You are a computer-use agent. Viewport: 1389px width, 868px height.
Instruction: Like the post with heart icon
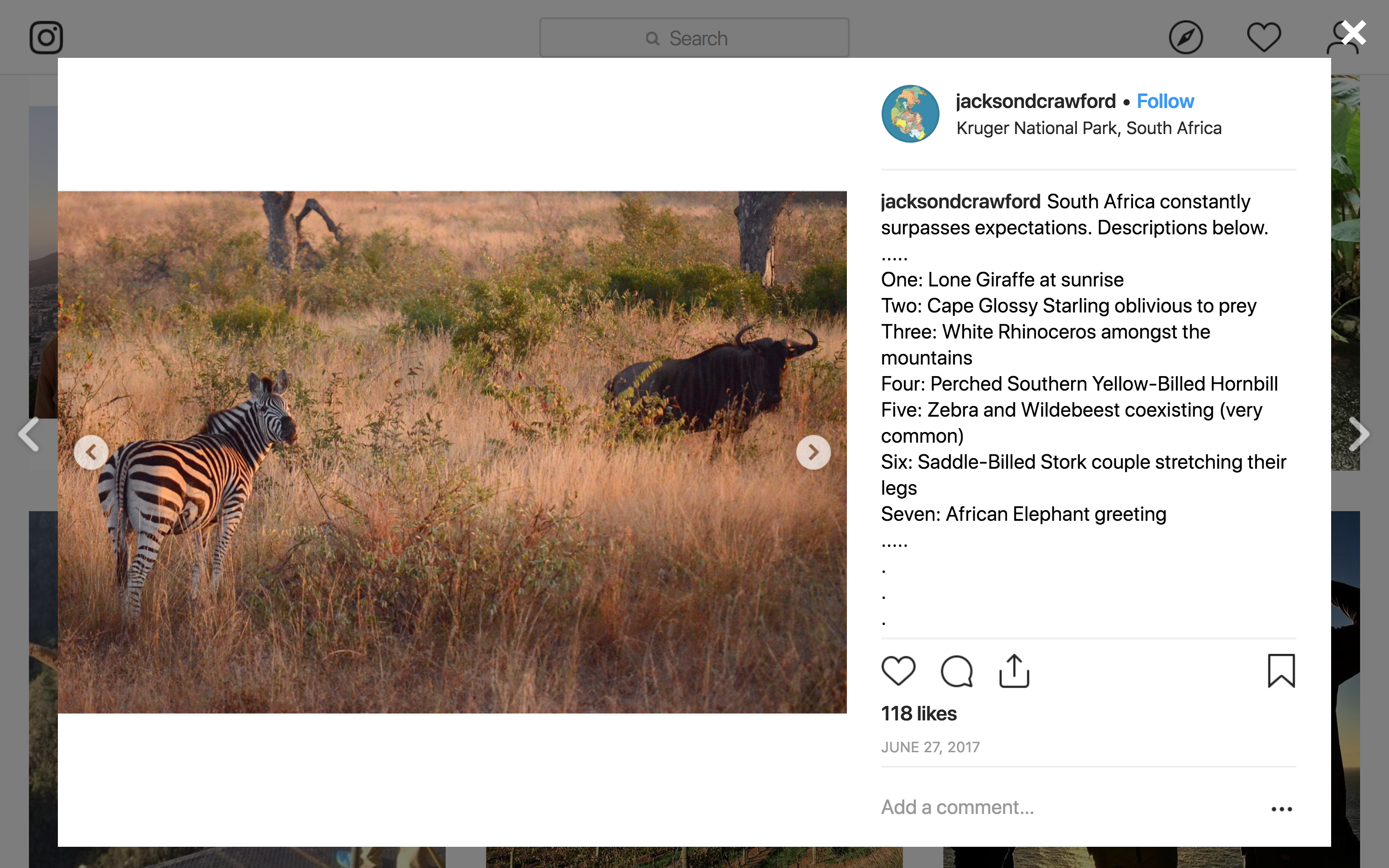pyautogui.click(x=898, y=670)
